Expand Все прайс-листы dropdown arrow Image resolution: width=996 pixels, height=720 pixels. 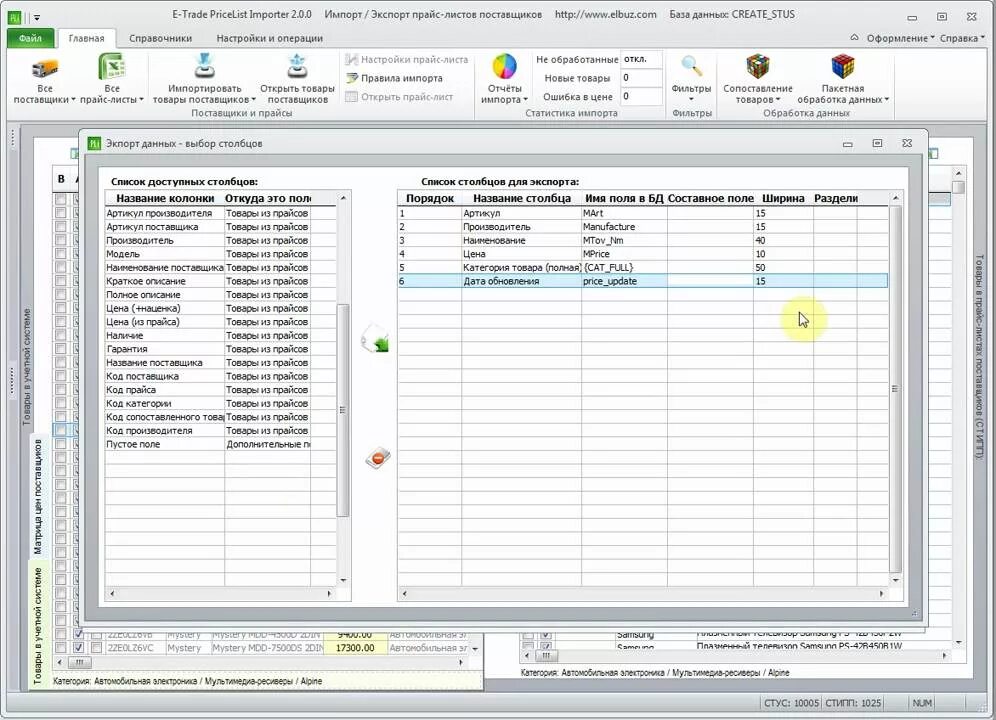coord(141,100)
